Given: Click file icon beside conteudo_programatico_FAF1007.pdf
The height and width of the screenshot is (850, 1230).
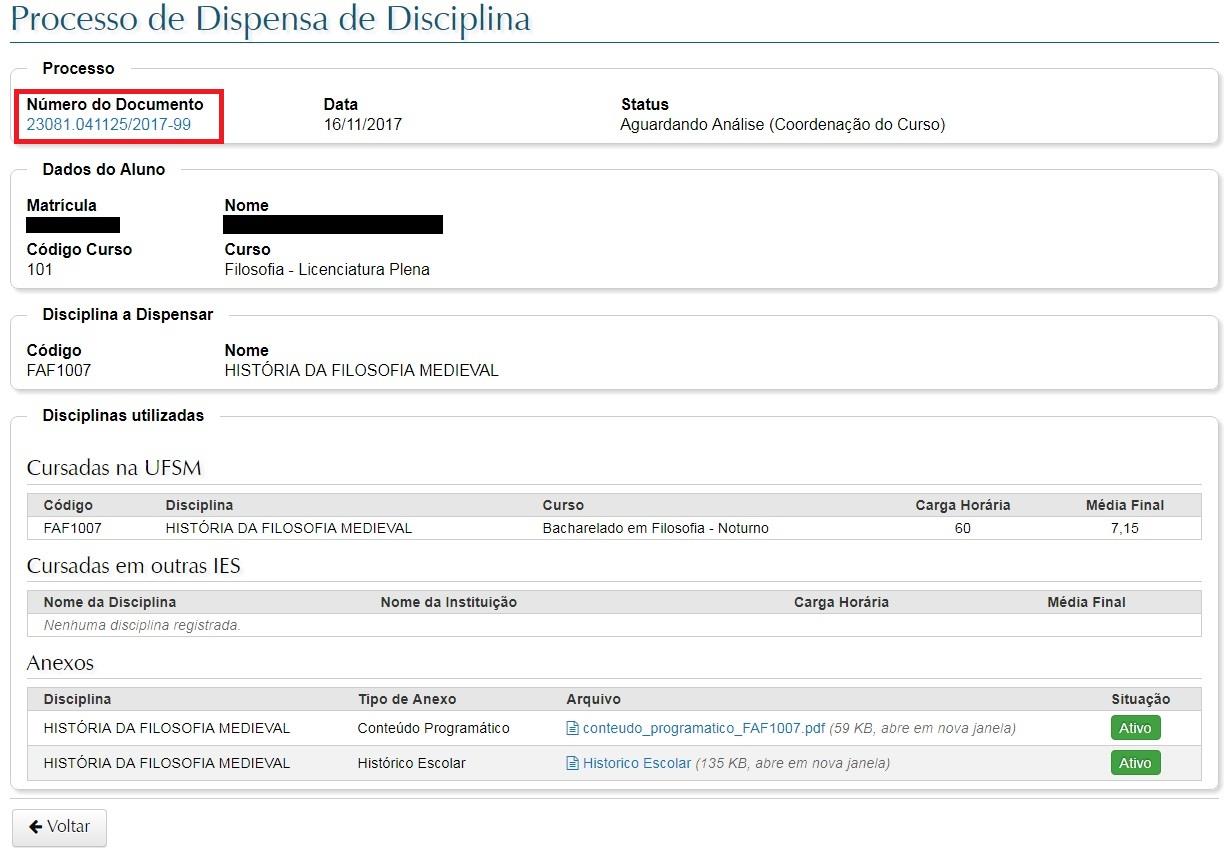Looking at the screenshot, I should [573, 729].
